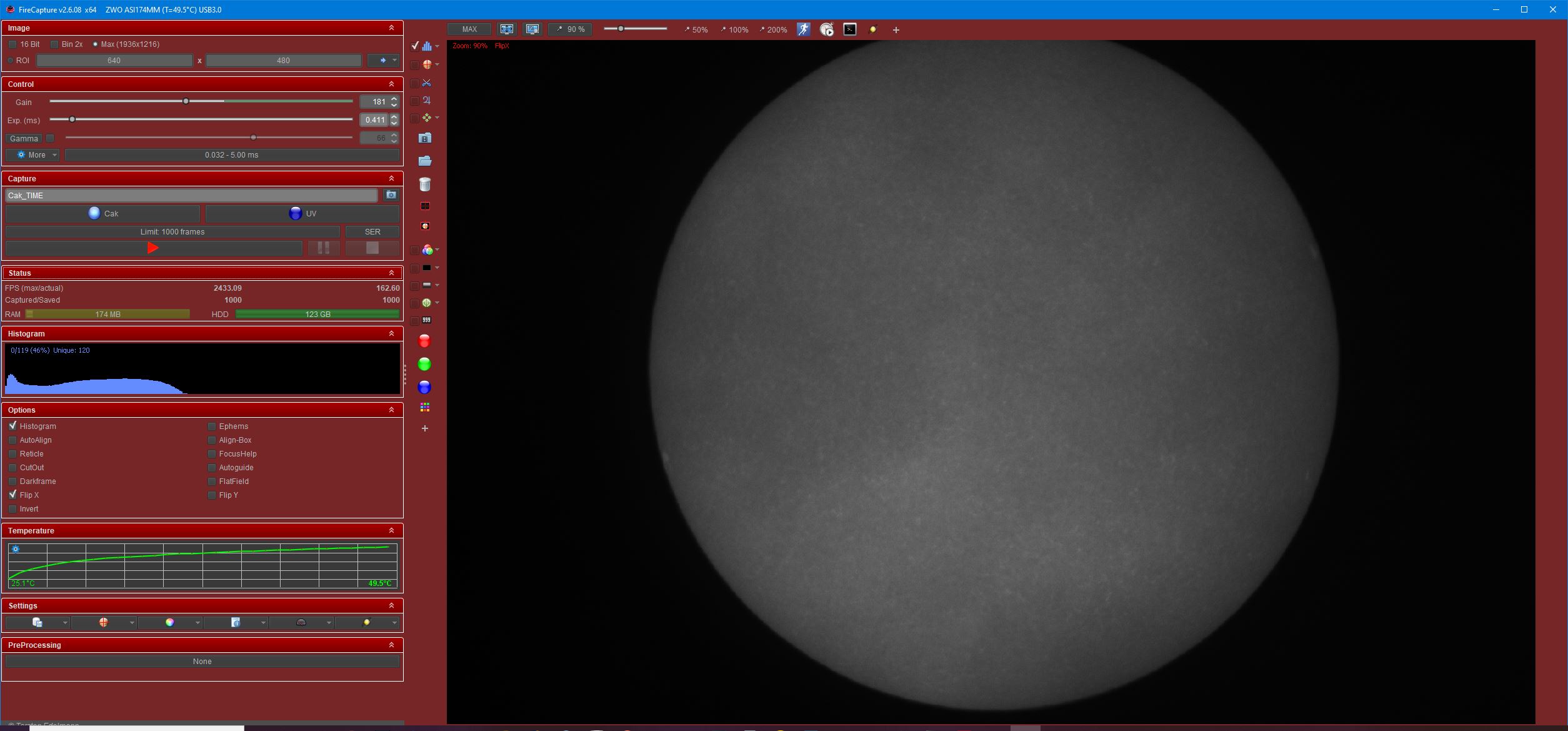Open the color wheel settings dropdown
Screen dimensions: 1568x731
pos(170,622)
